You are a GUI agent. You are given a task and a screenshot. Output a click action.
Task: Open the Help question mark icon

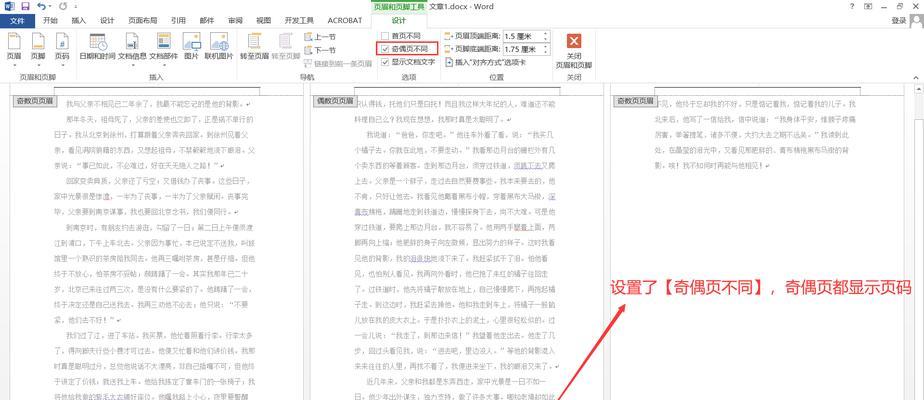point(852,6)
